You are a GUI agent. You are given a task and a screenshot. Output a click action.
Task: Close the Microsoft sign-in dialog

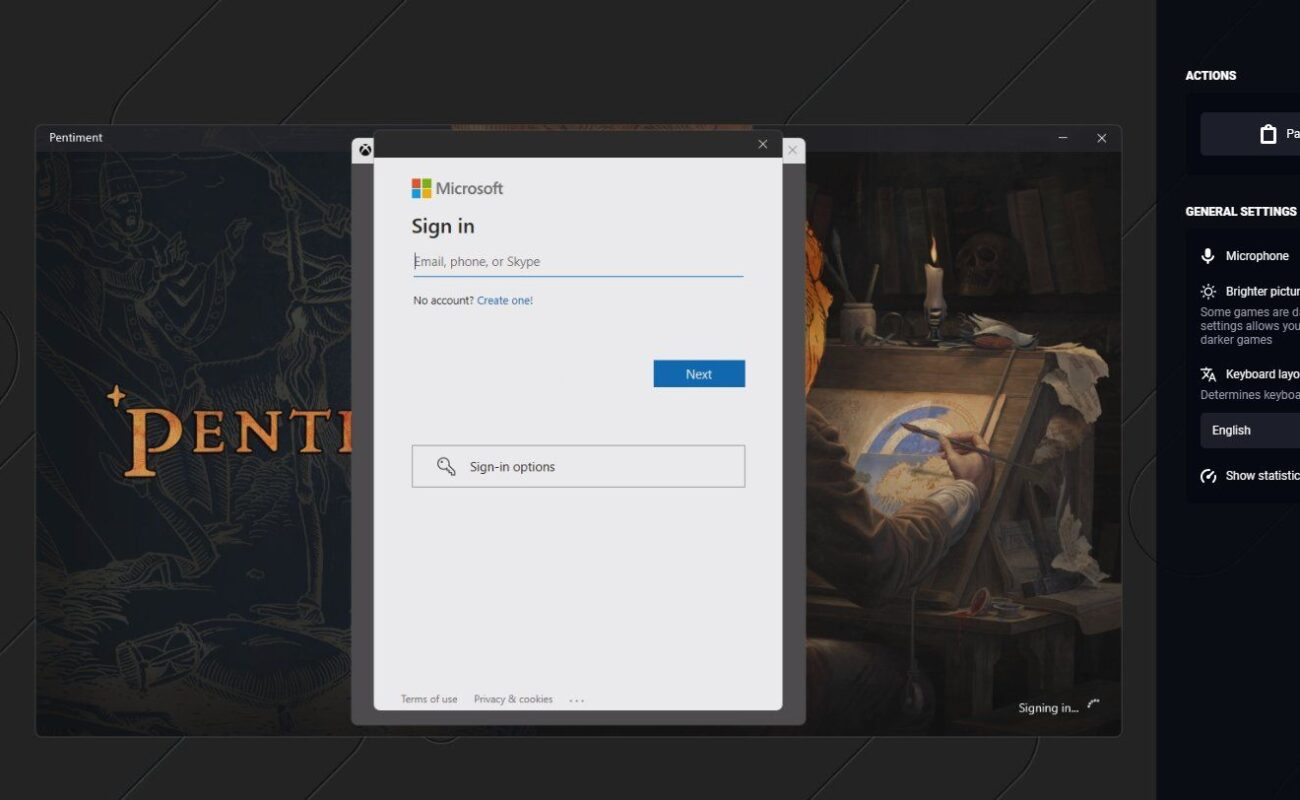click(763, 144)
